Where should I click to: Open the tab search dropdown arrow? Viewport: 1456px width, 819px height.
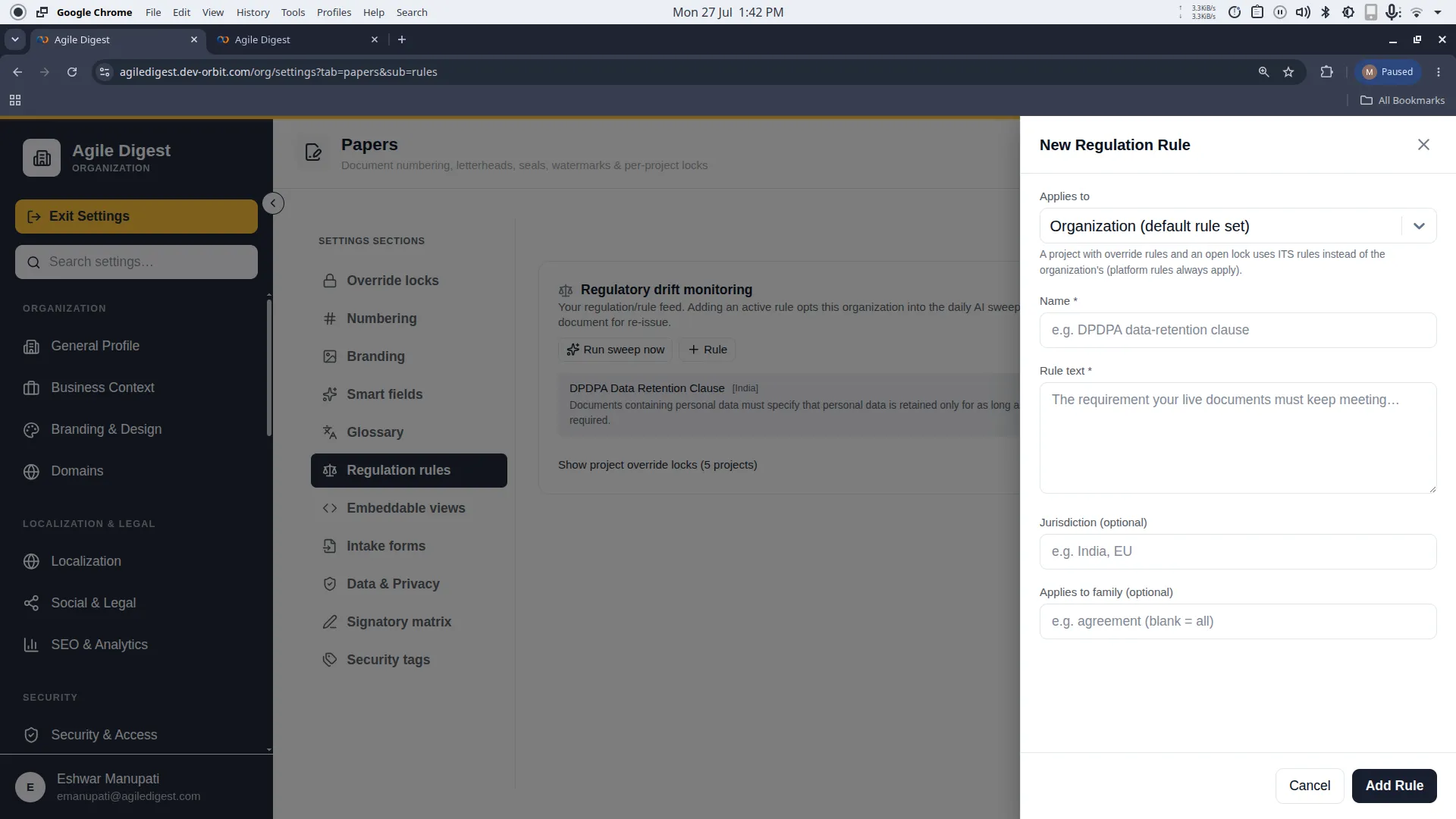click(14, 39)
